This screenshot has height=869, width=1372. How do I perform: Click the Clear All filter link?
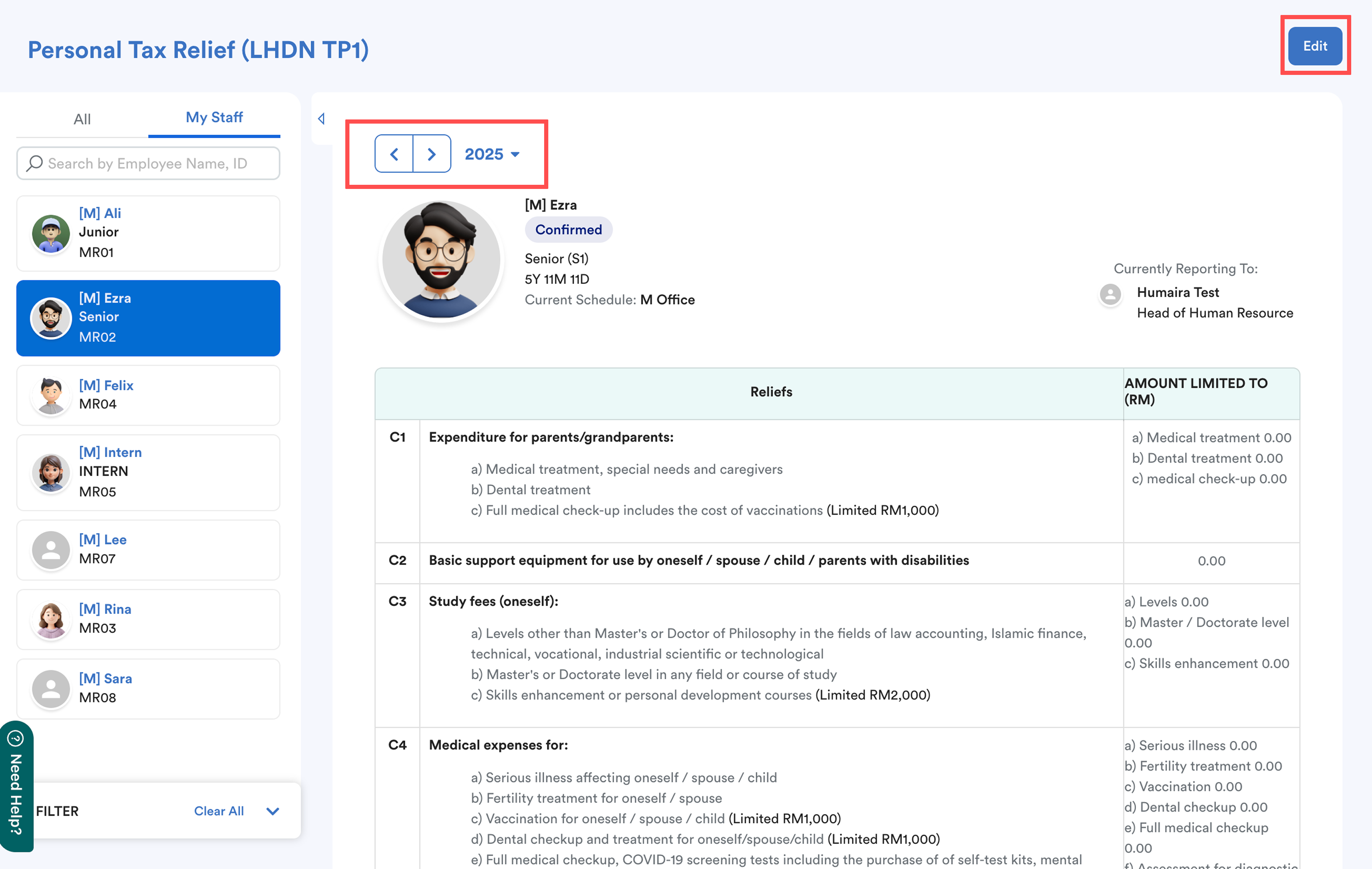[x=219, y=811]
